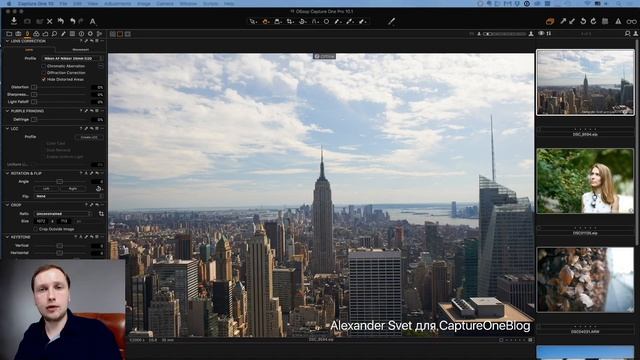Toggle the orange Edit Selected Variants icon
This screenshot has width=640, height=360.
550,21
